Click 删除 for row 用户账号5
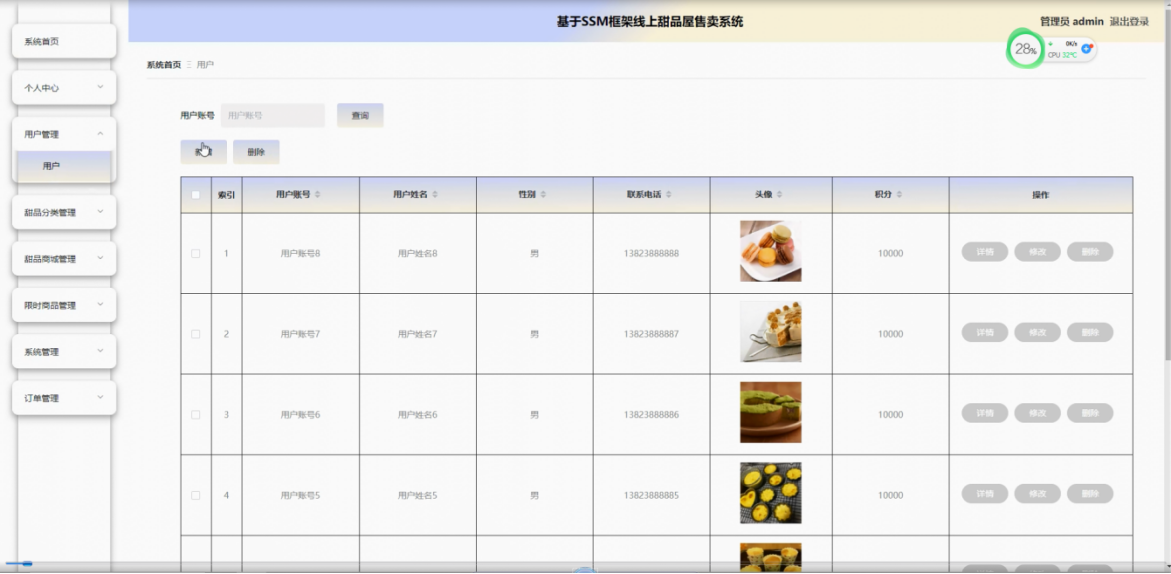This screenshot has width=1171, height=574. tap(1090, 493)
